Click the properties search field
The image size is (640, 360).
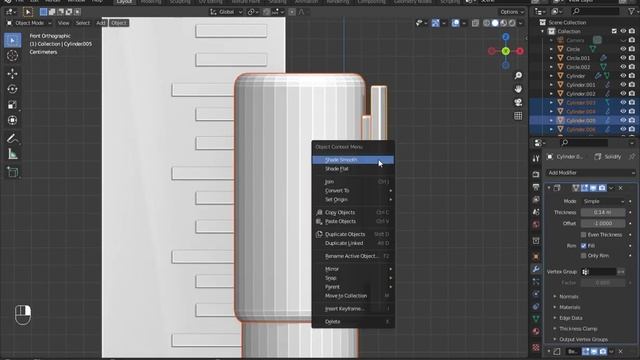(x=584, y=143)
